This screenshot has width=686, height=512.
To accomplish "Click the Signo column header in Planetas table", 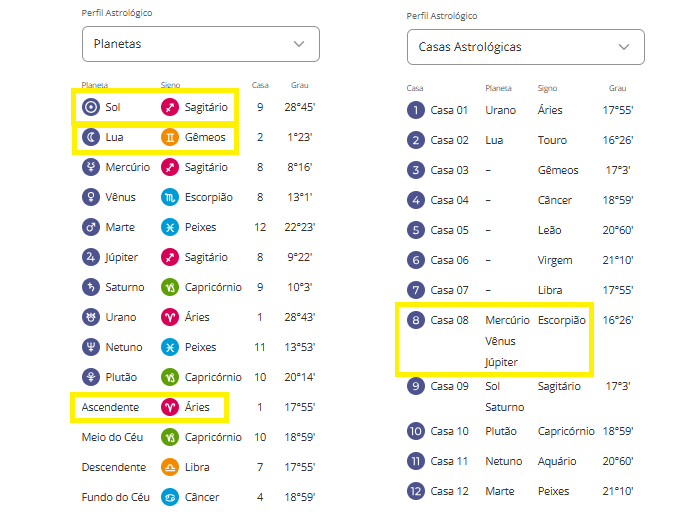I will pos(170,85).
